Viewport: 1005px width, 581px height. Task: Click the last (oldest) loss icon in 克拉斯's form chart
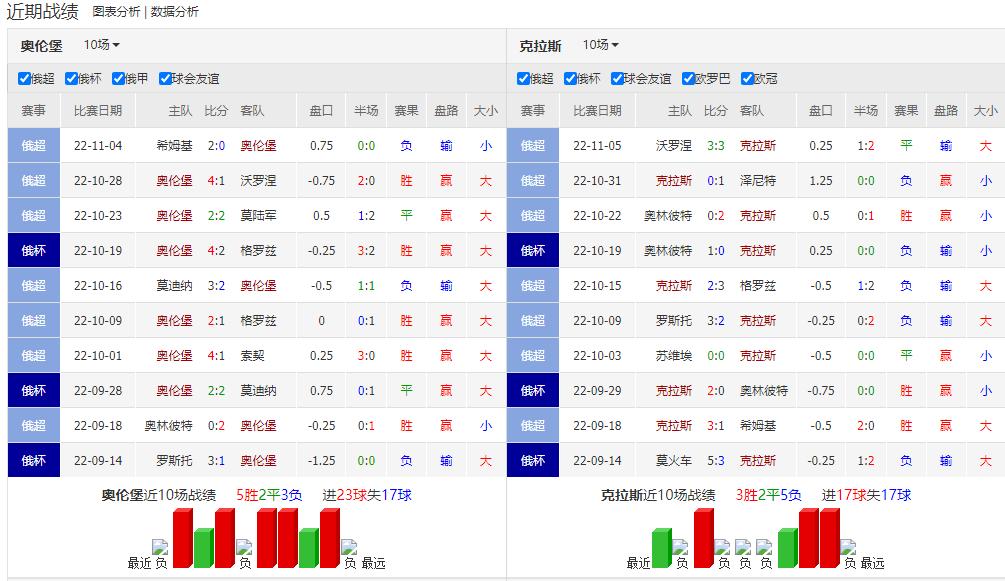coord(848,548)
